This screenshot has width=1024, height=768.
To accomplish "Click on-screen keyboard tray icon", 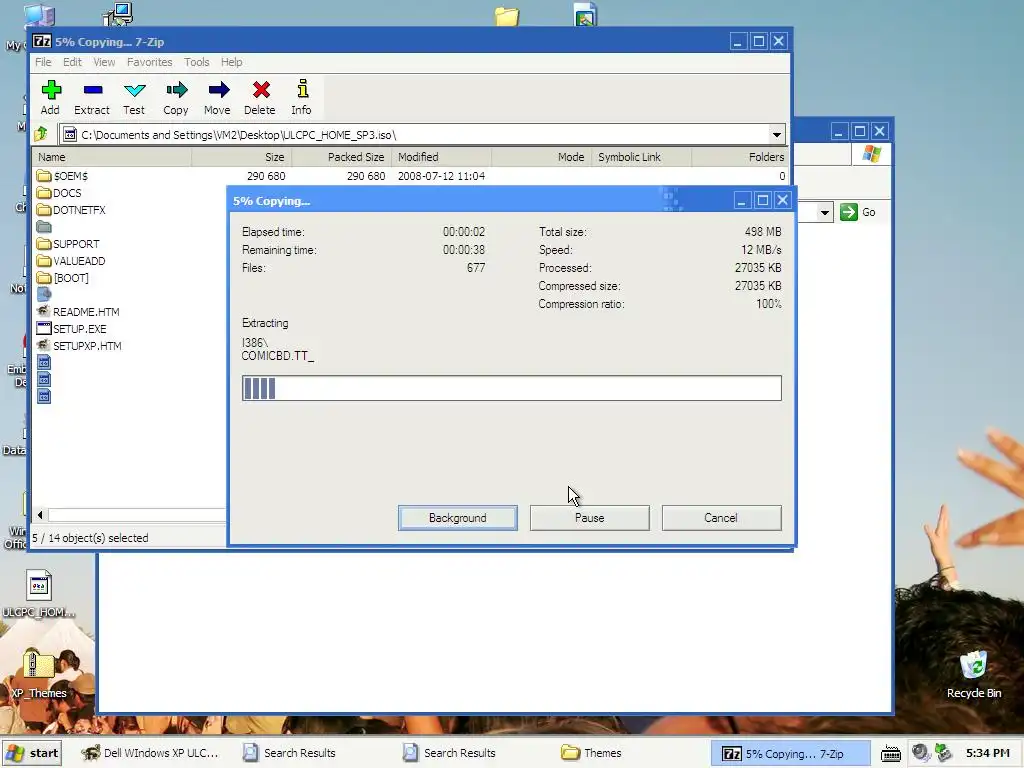I will [x=891, y=753].
